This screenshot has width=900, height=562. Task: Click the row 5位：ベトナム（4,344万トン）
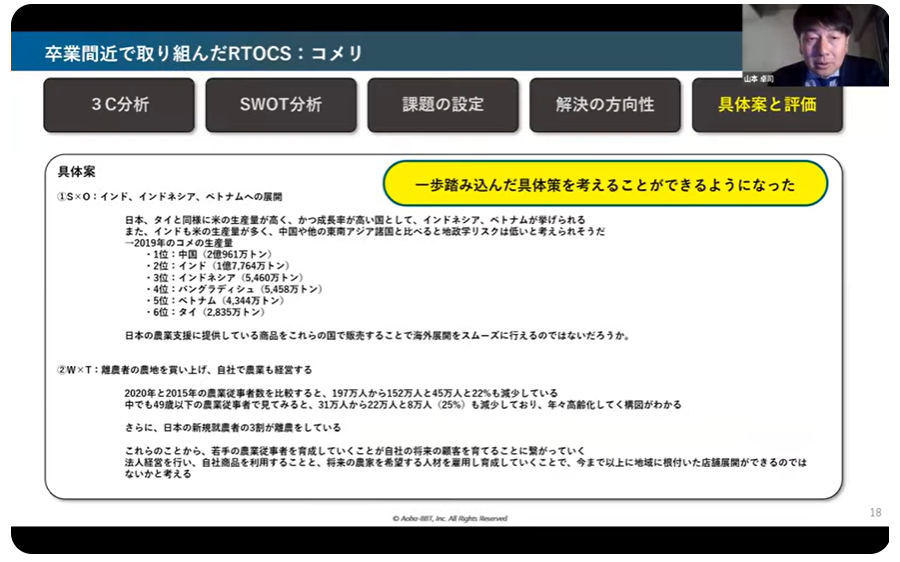pos(216,300)
